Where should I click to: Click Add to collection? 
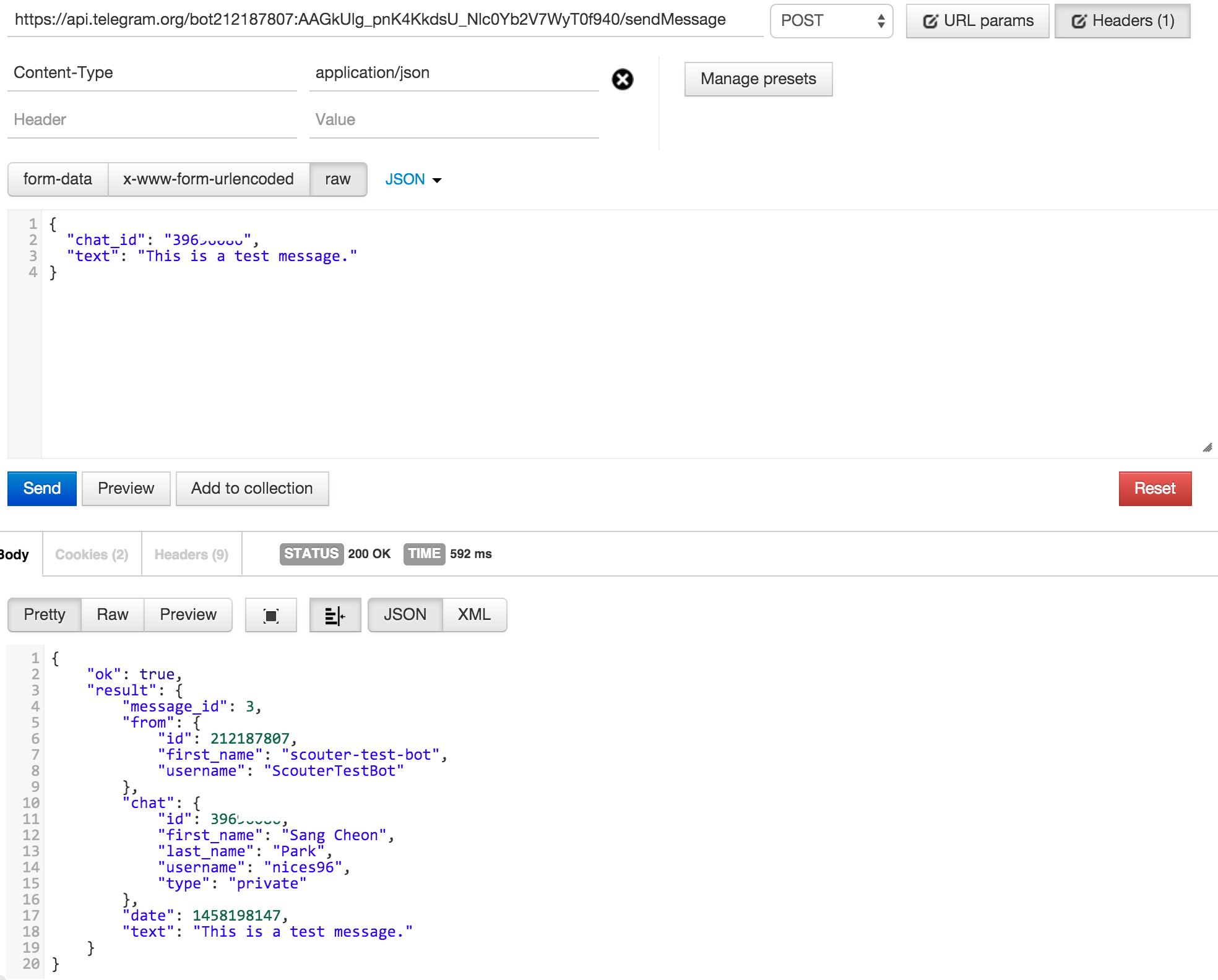tap(252, 488)
